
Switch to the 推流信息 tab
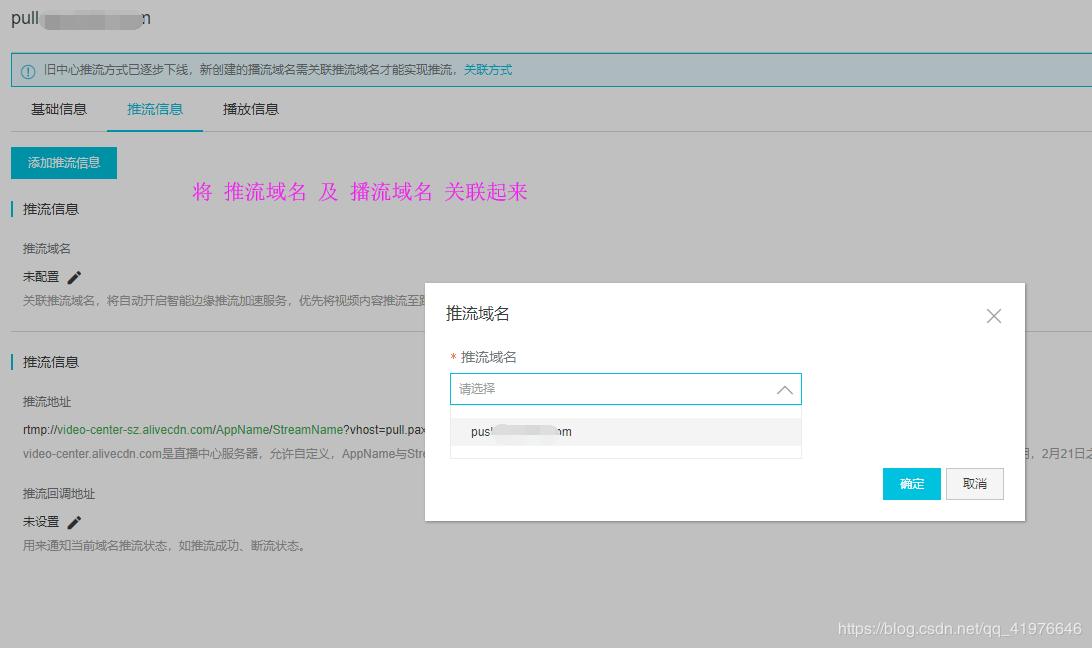click(x=155, y=109)
